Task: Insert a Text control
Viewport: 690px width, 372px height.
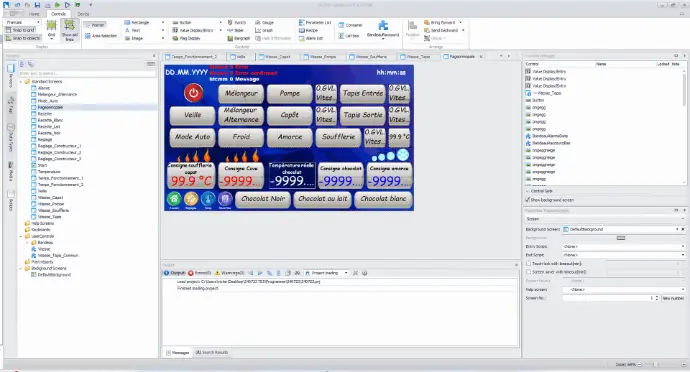Action: (x=132, y=30)
